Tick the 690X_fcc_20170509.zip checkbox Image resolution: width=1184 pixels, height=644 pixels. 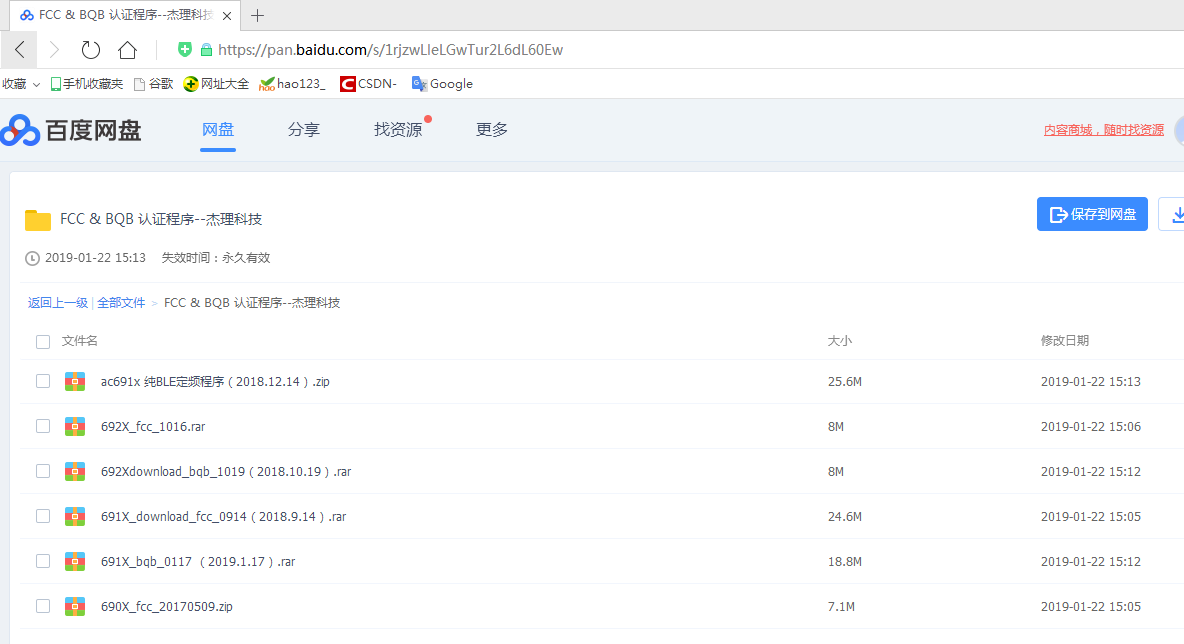click(x=43, y=606)
